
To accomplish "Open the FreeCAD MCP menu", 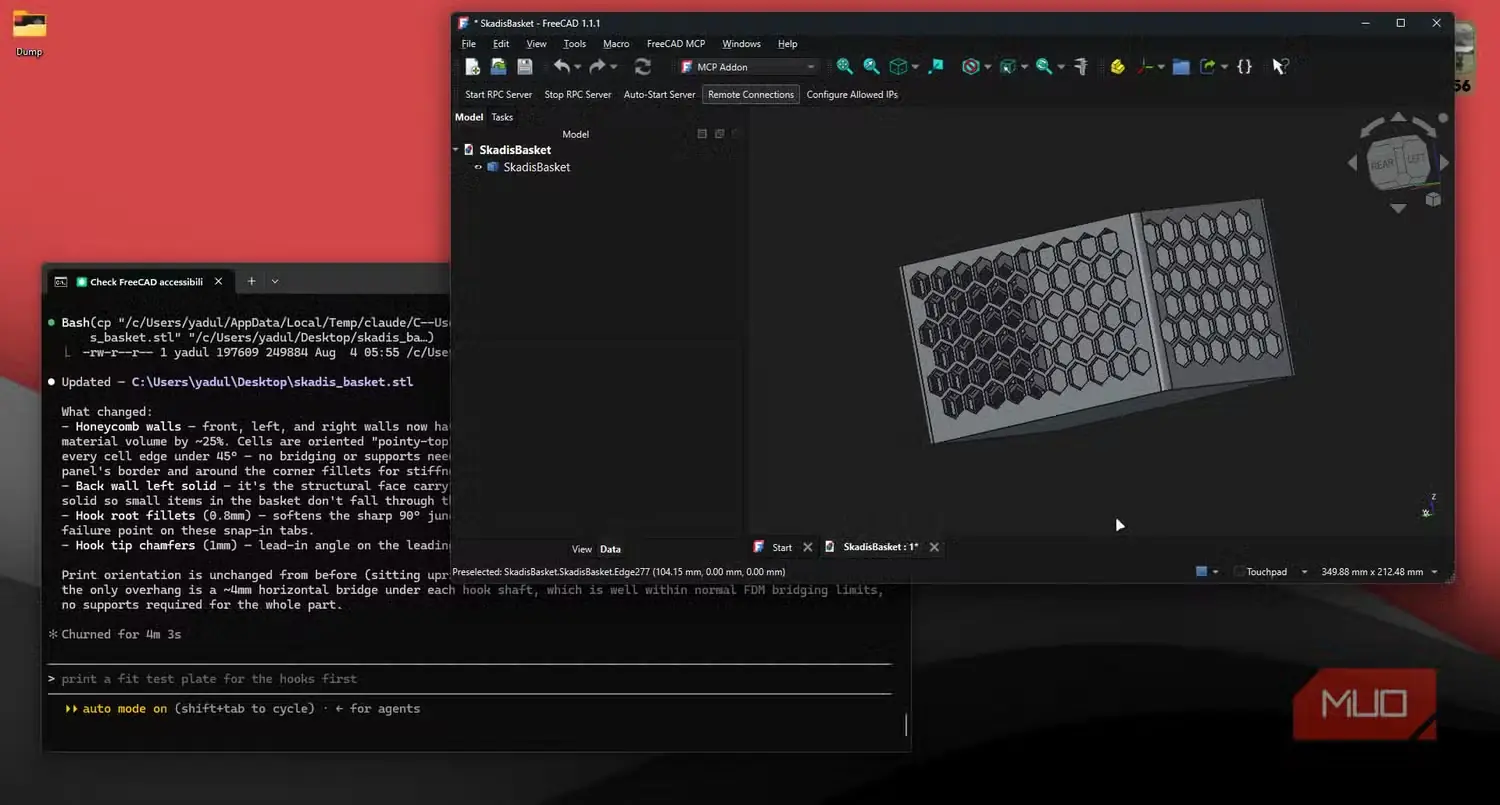I will click(676, 44).
